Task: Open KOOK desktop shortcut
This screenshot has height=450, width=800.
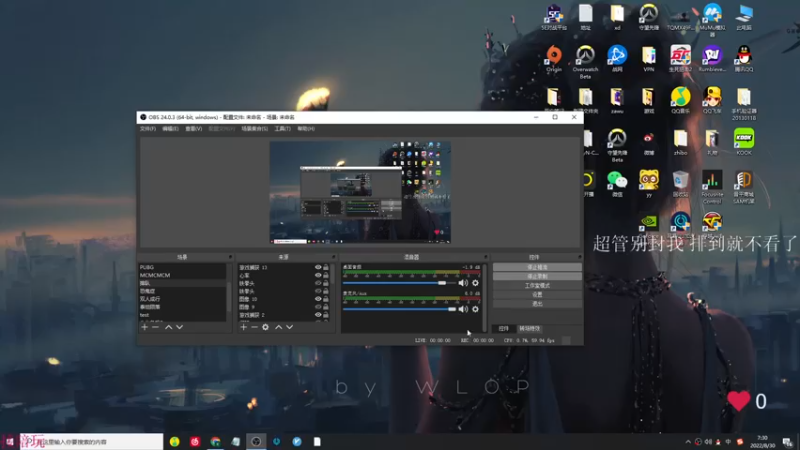Action: [744, 142]
